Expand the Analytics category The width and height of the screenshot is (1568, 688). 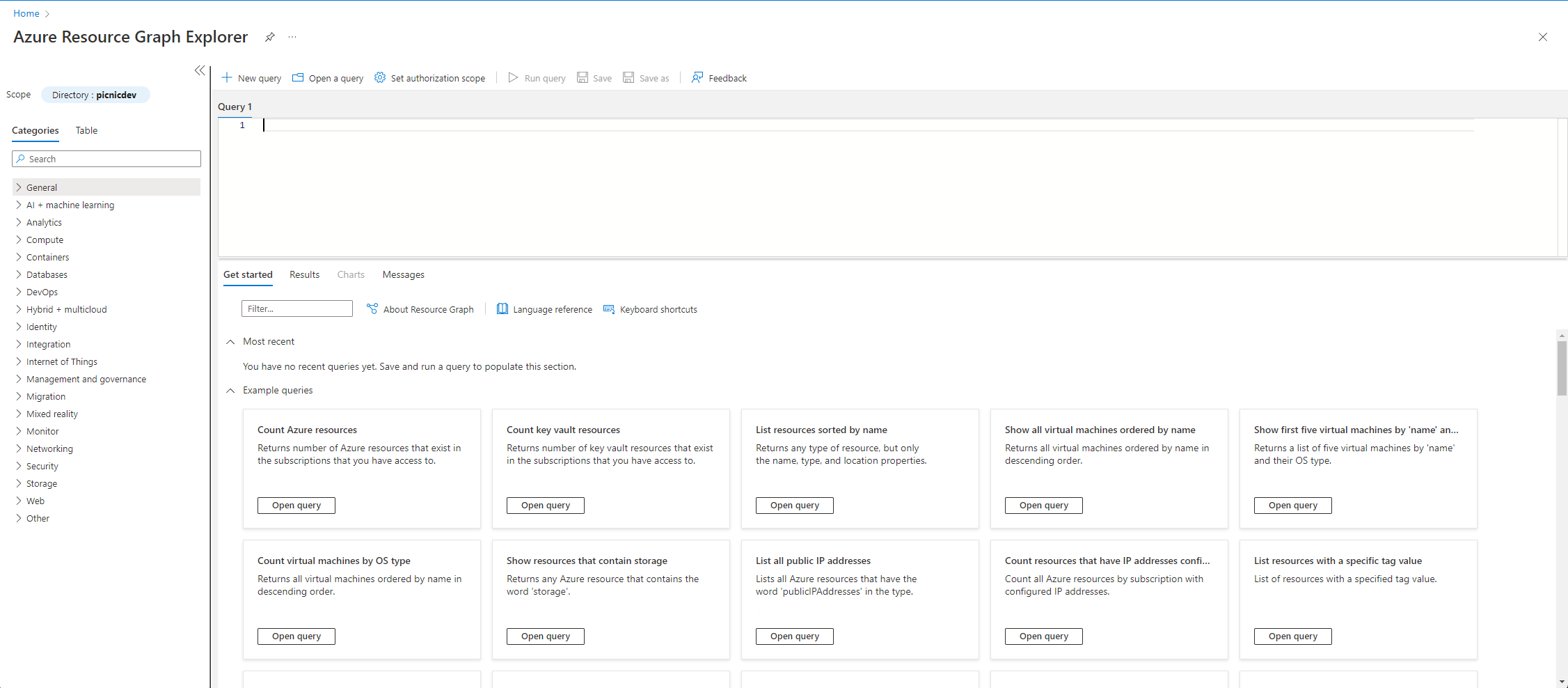(19, 222)
